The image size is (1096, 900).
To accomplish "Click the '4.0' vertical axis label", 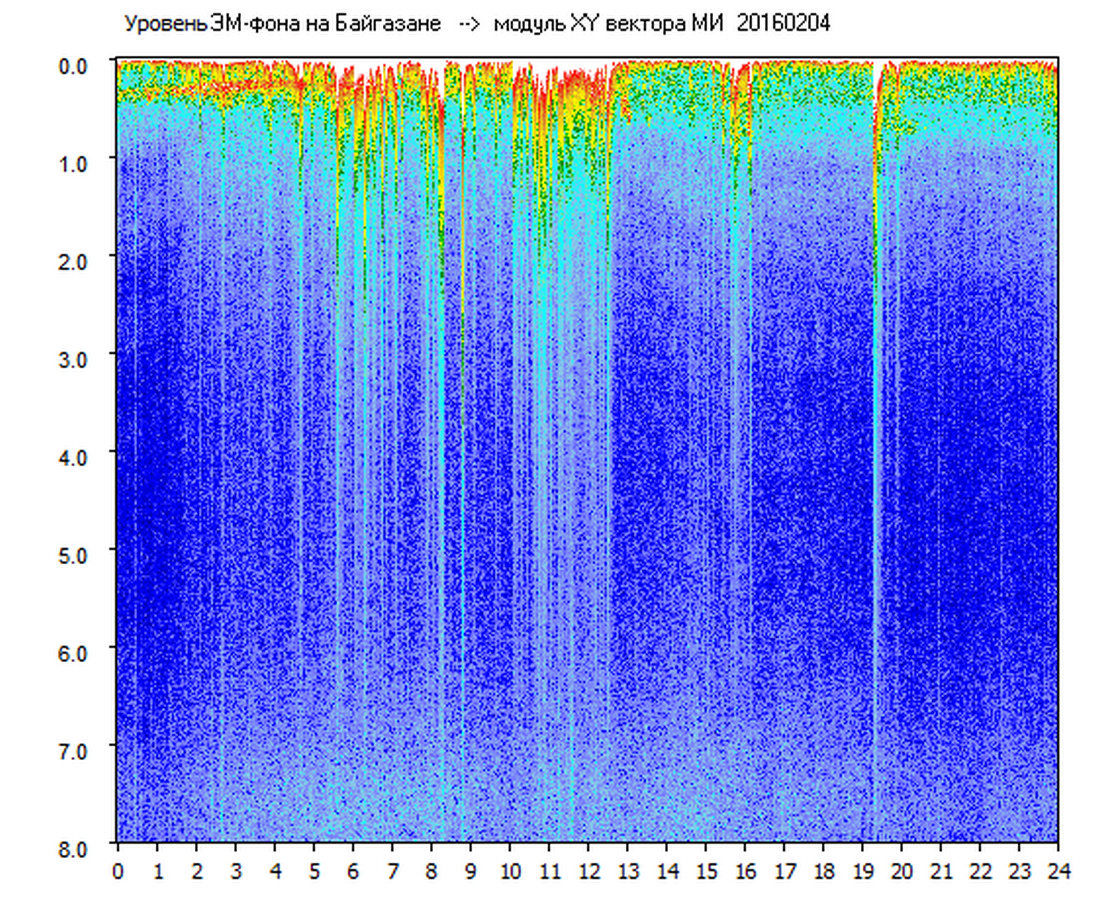I will click(x=76, y=456).
